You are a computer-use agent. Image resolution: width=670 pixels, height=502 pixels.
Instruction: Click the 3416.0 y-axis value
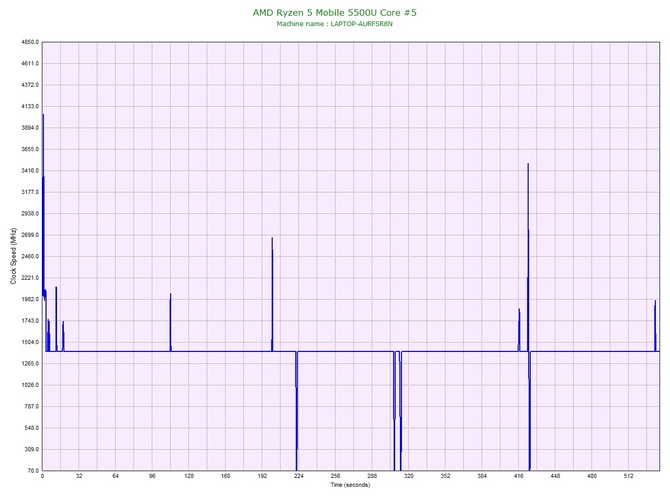tap(30, 170)
